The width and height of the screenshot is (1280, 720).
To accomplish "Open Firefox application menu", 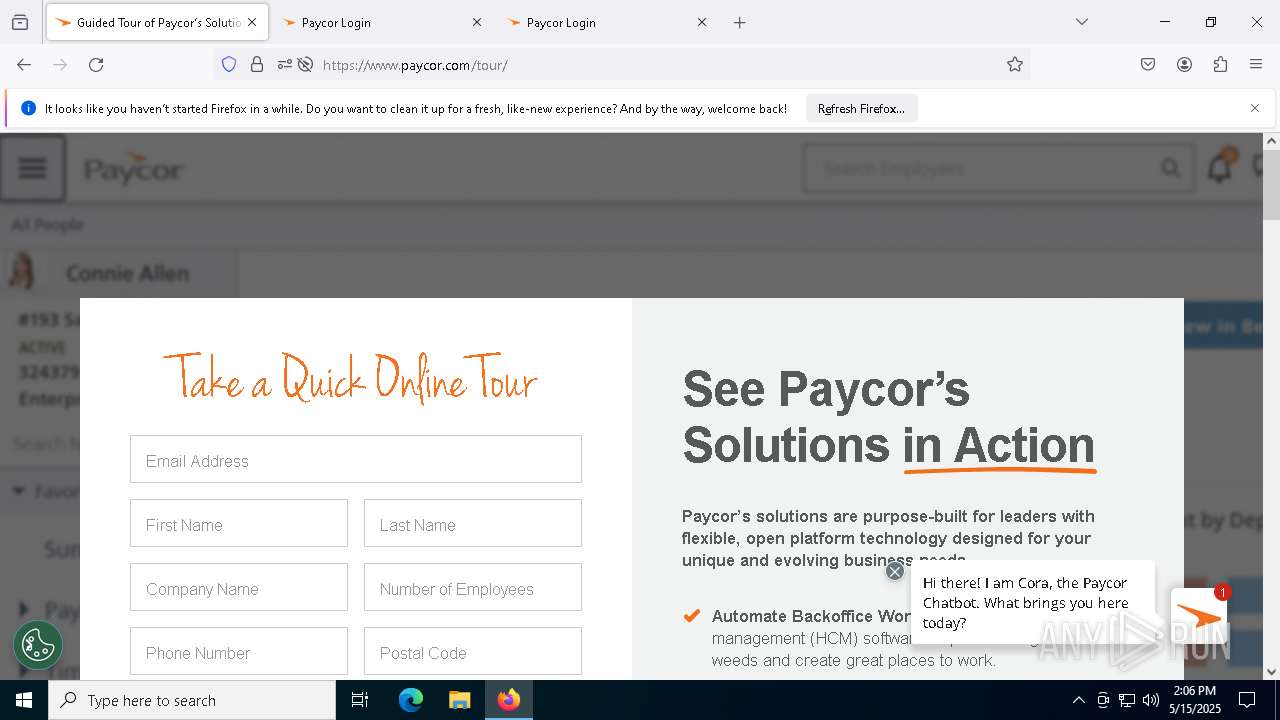I will (x=1256, y=64).
